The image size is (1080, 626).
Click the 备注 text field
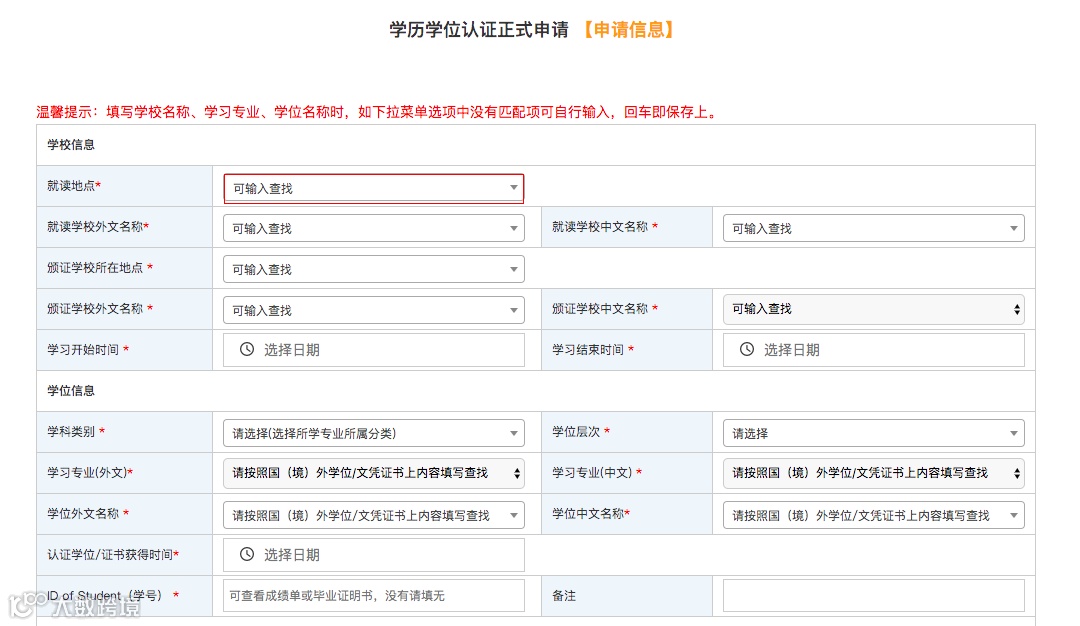point(873,596)
